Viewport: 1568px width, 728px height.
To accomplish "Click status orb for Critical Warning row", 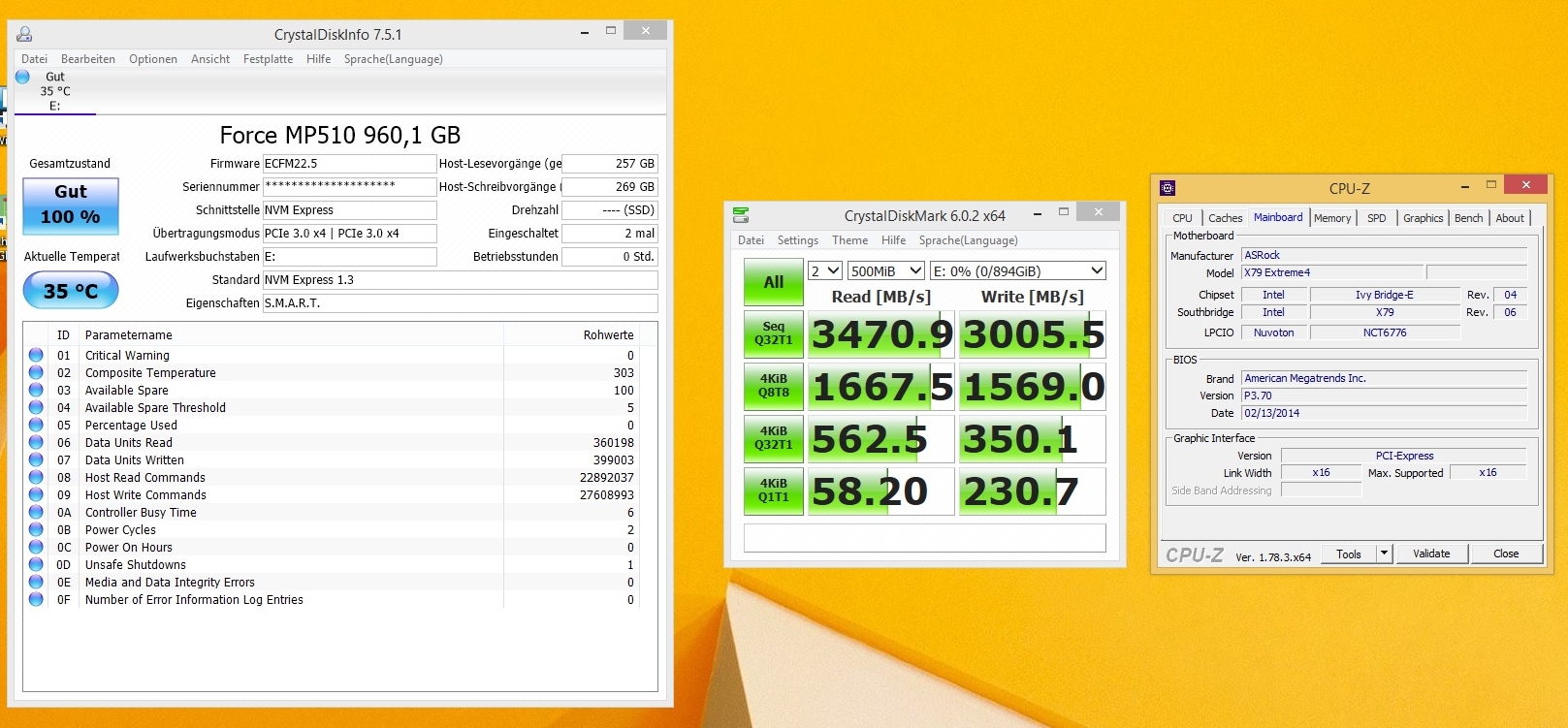I will (36, 355).
